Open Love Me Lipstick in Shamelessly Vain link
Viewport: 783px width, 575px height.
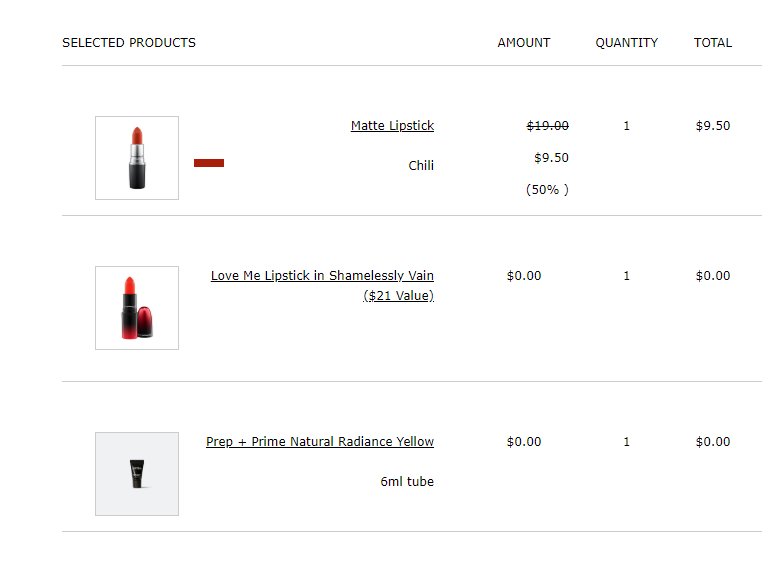322,276
